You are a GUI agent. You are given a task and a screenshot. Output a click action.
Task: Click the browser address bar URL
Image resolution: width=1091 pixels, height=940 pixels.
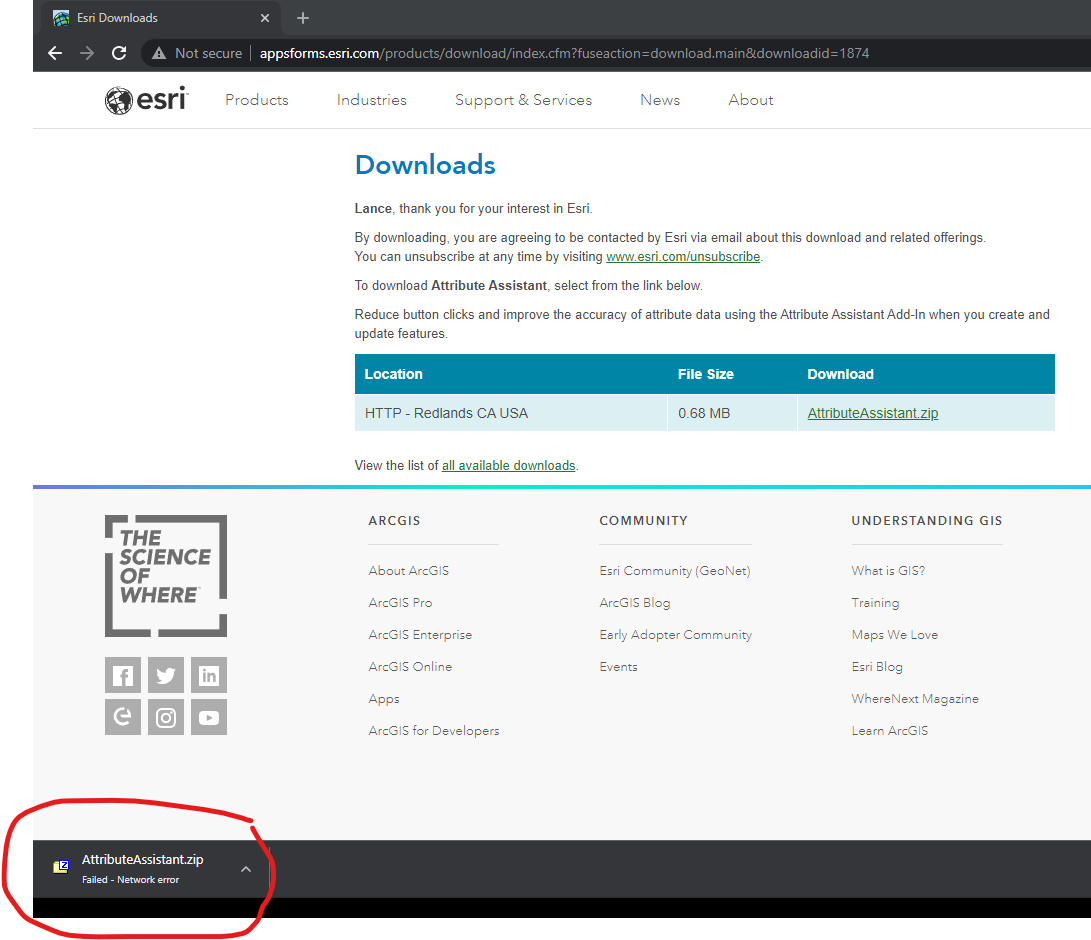pyautogui.click(x=564, y=54)
